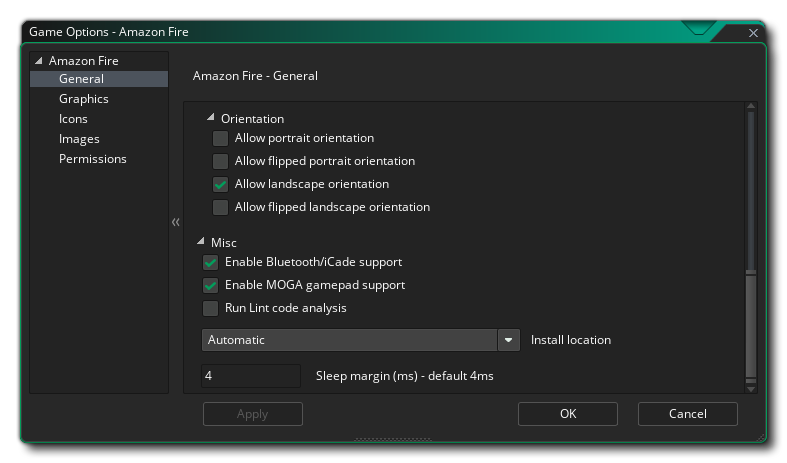The image size is (787, 463).
Task: Click the teal triangular title bar tab
Action: click(x=698, y=28)
